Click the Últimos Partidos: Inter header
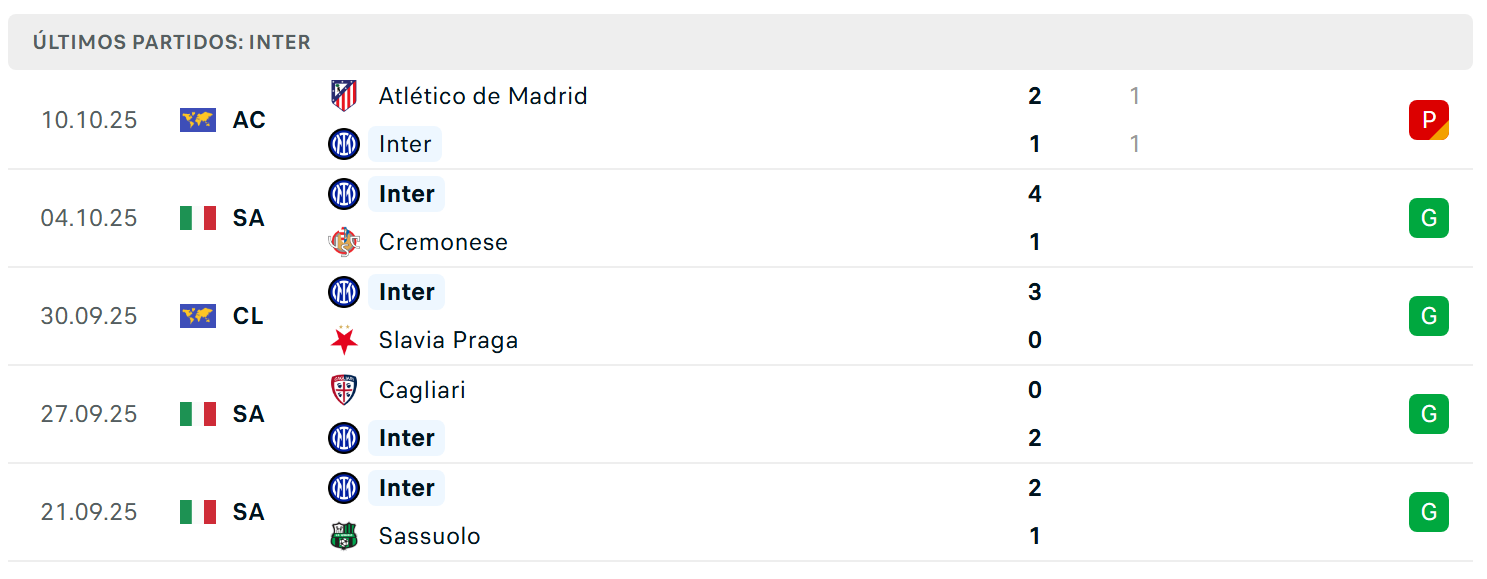The width and height of the screenshot is (1487, 579). pyautogui.click(x=172, y=42)
